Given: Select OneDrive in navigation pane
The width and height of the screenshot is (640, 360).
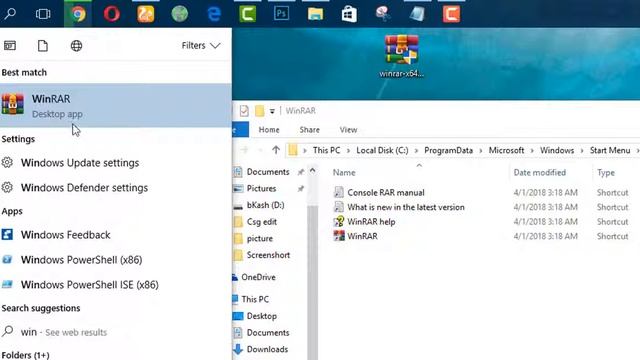Looking at the screenshot, I should pos(258,277).
